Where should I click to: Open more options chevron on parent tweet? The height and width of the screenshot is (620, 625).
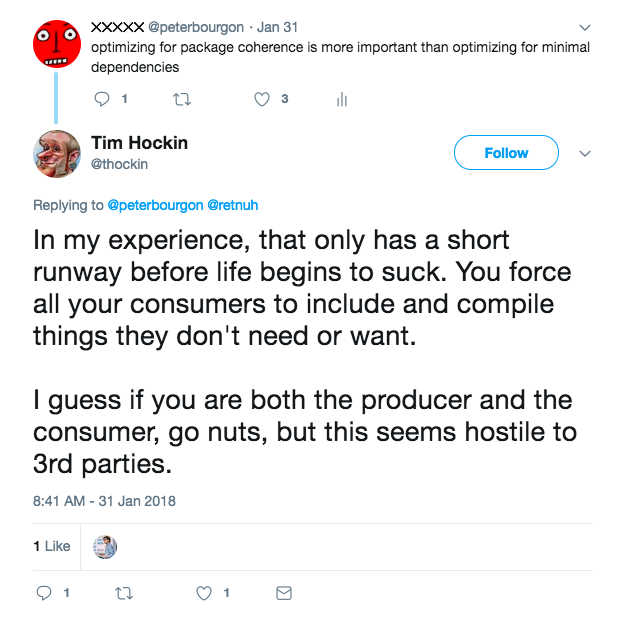click(585, 27)
